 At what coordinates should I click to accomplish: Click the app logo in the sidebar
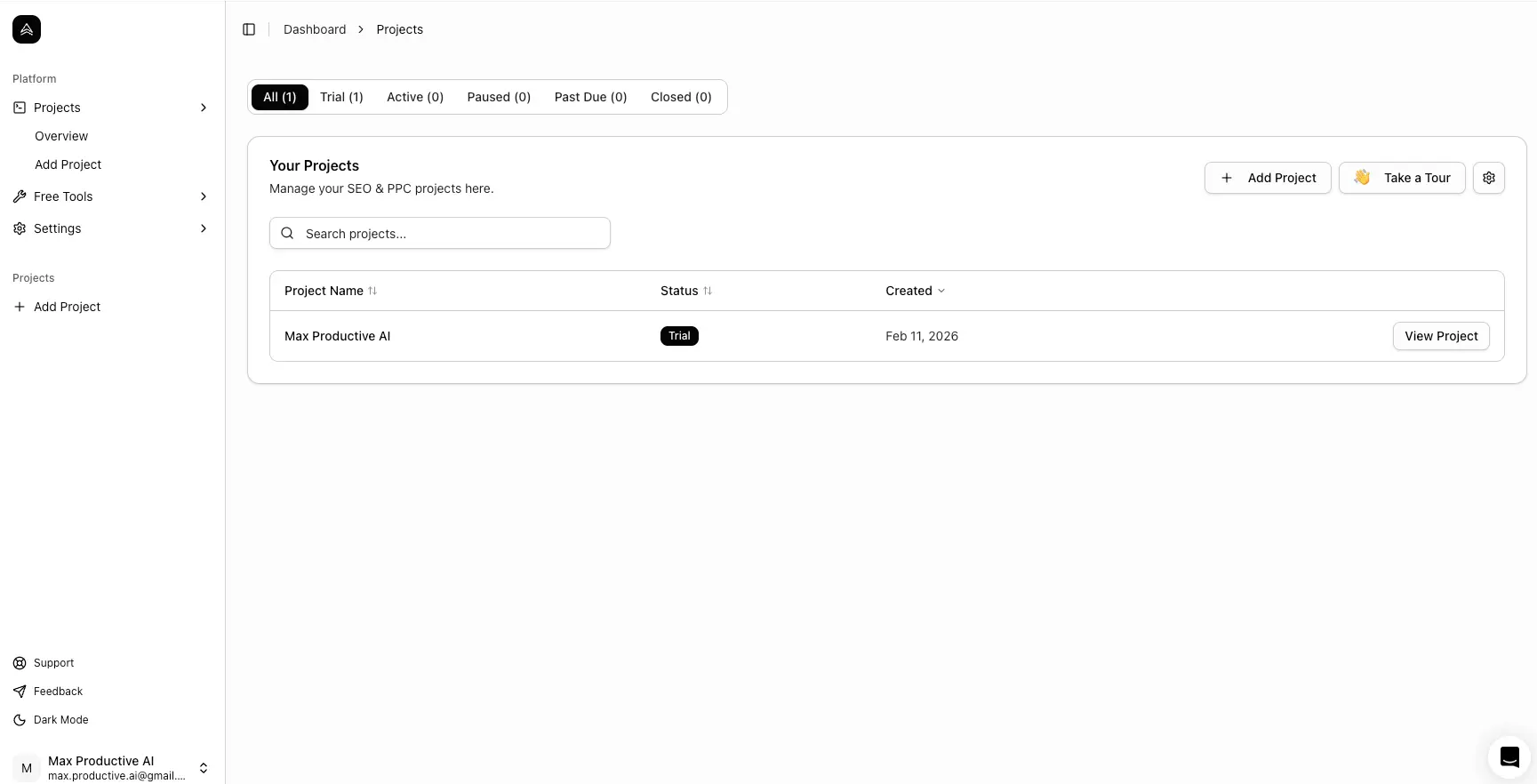27,29
